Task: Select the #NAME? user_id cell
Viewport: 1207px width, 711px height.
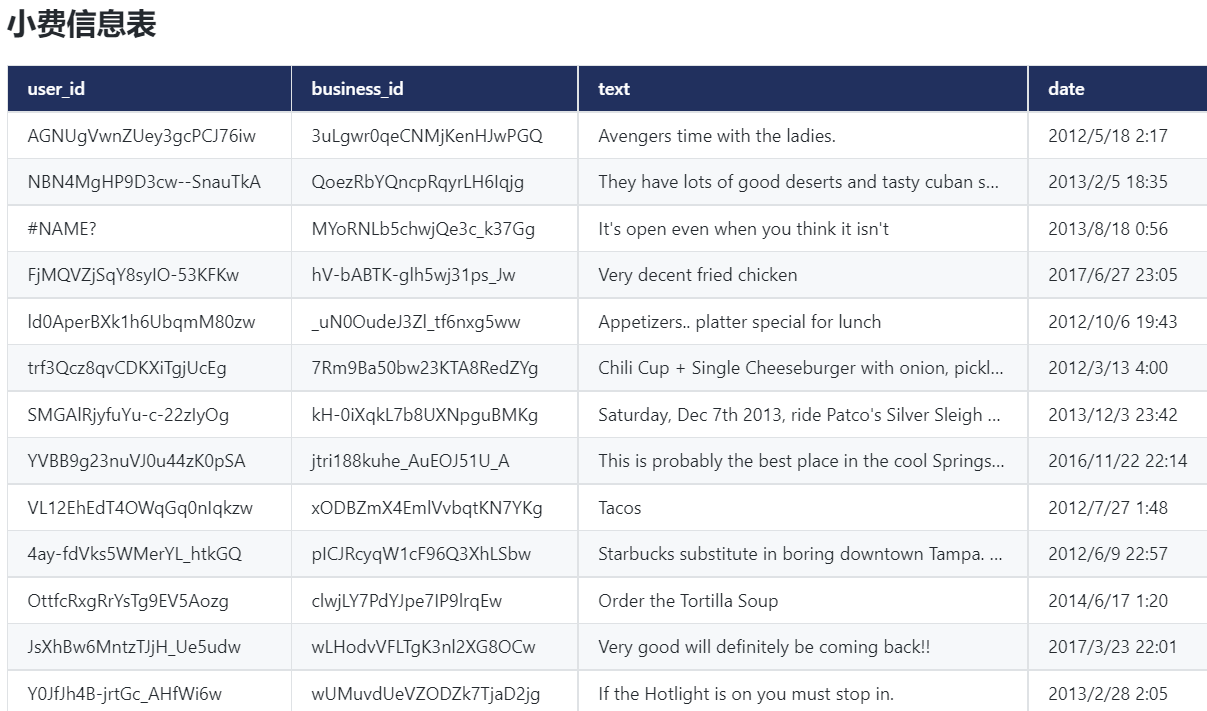Action: coord(62,229)
